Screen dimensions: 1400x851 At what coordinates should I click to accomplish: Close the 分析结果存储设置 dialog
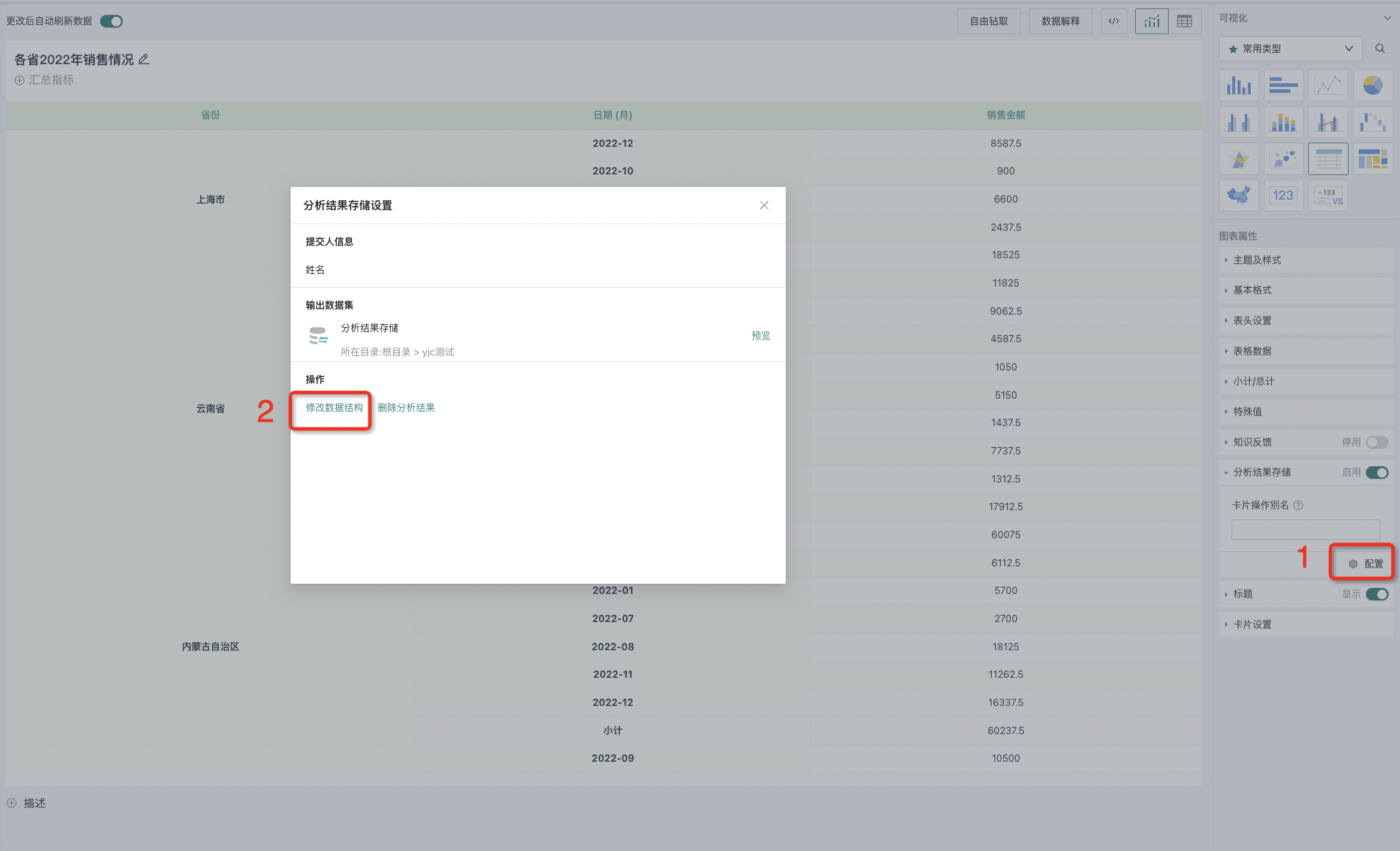coord(764,205)
